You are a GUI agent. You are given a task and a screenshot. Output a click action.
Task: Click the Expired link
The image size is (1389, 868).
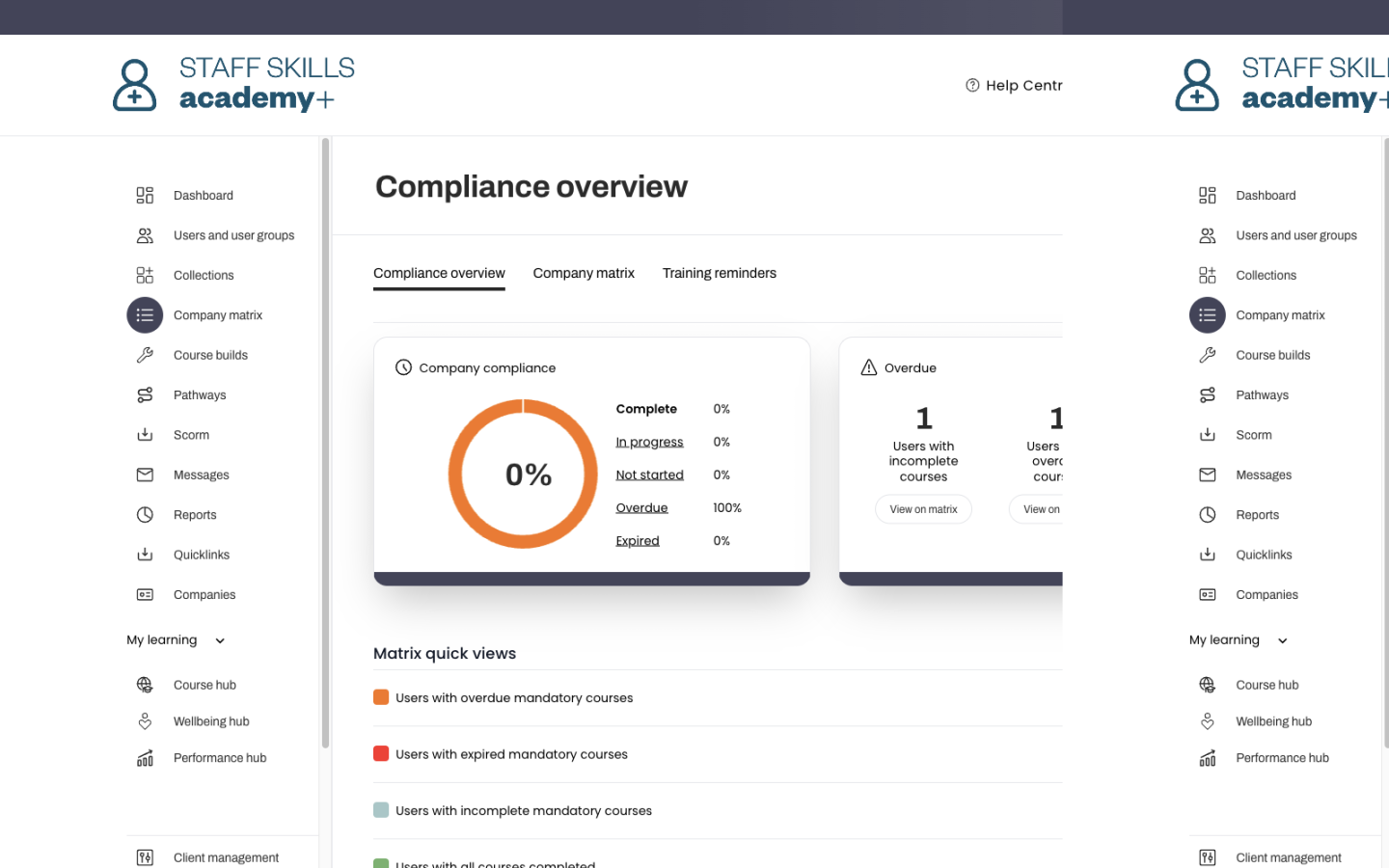point(638,541)
